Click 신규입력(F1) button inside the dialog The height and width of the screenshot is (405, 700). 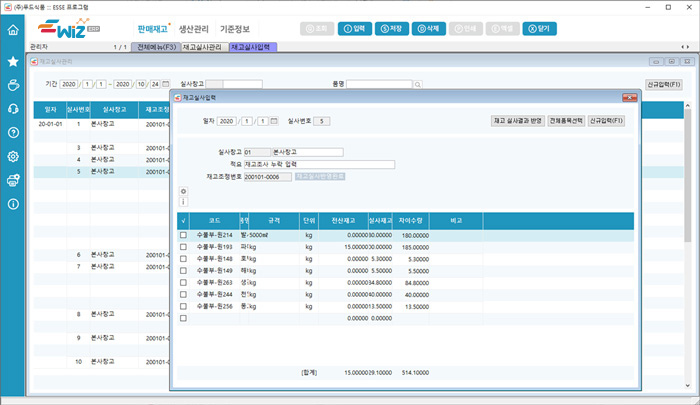[x=606, y=121]
